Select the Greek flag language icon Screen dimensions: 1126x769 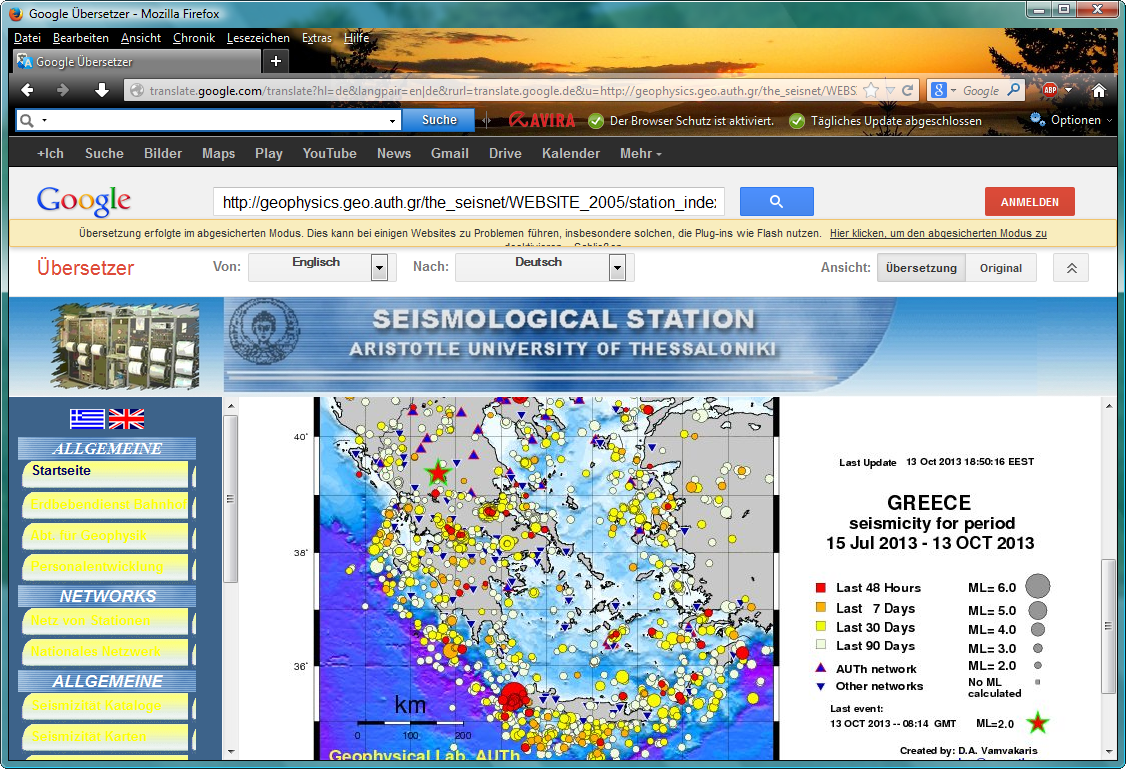pos(87,419)
